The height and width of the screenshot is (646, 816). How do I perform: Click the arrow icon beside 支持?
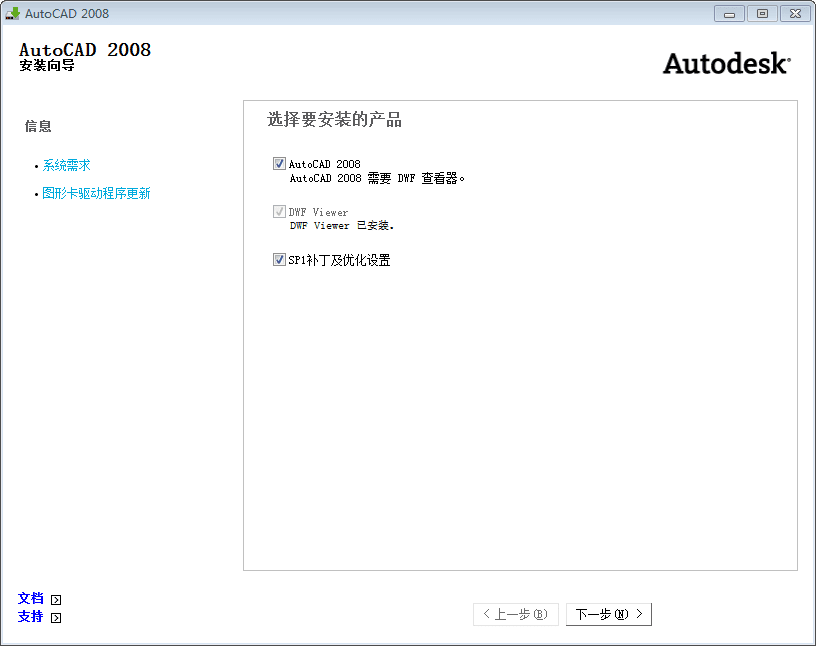coord(56,618)
